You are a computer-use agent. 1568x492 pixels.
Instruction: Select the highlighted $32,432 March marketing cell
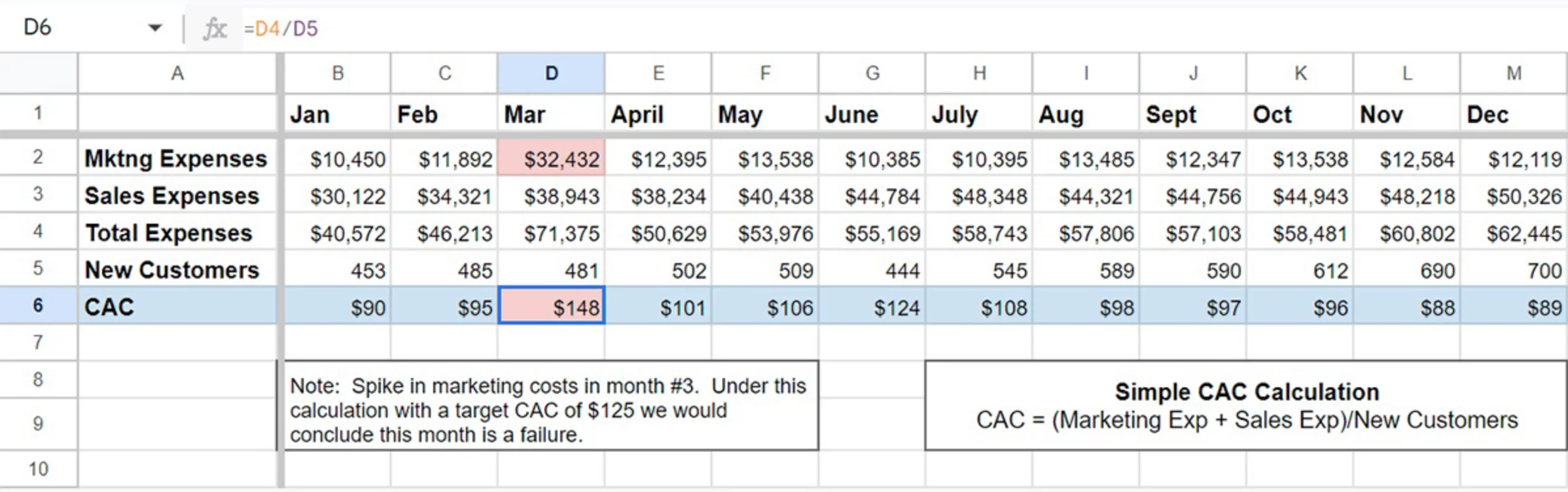pyautogui.click(x=551, y=157)
